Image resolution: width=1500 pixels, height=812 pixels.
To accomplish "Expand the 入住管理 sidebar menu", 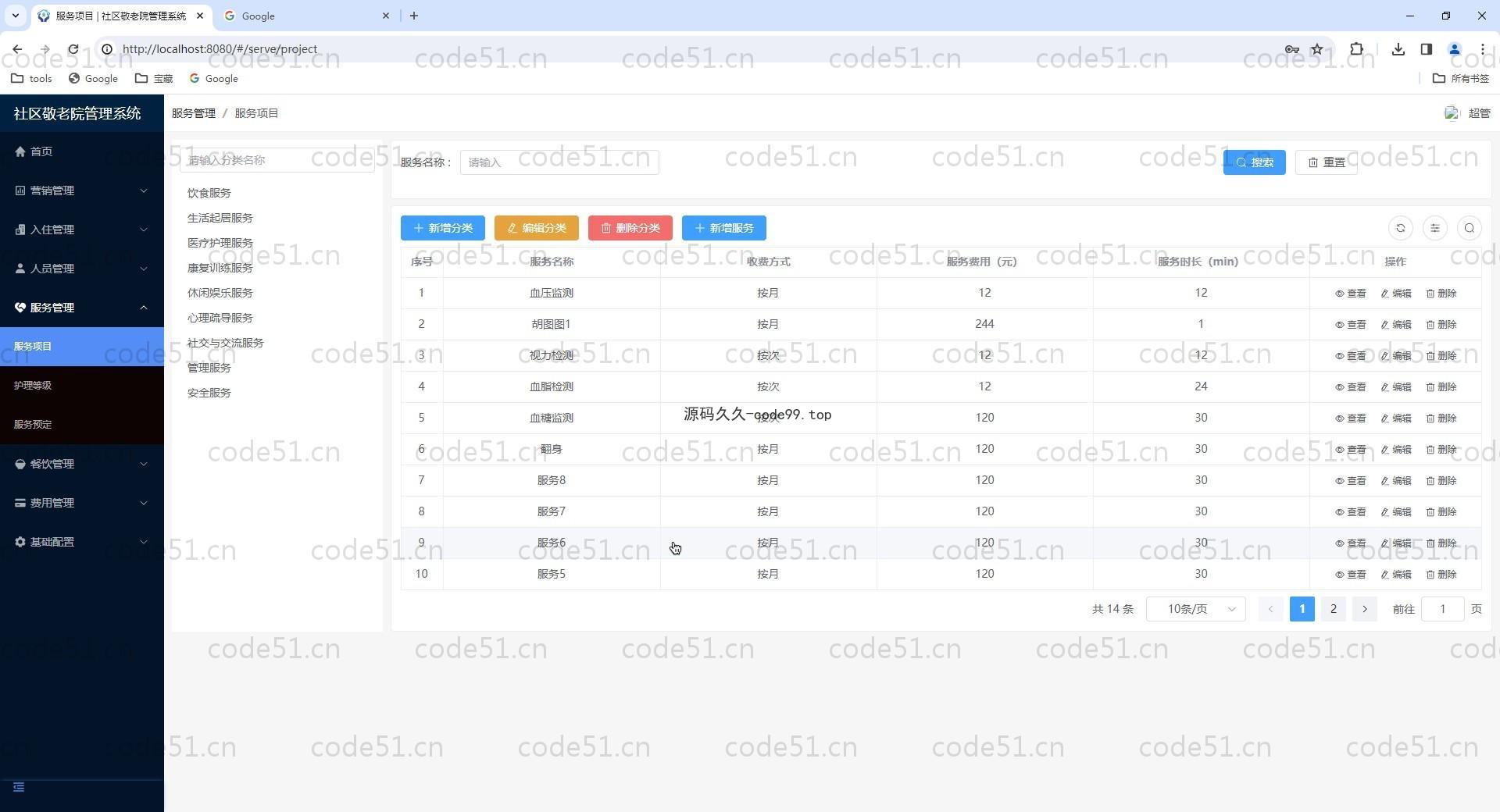I will click(x=82, y=230).
